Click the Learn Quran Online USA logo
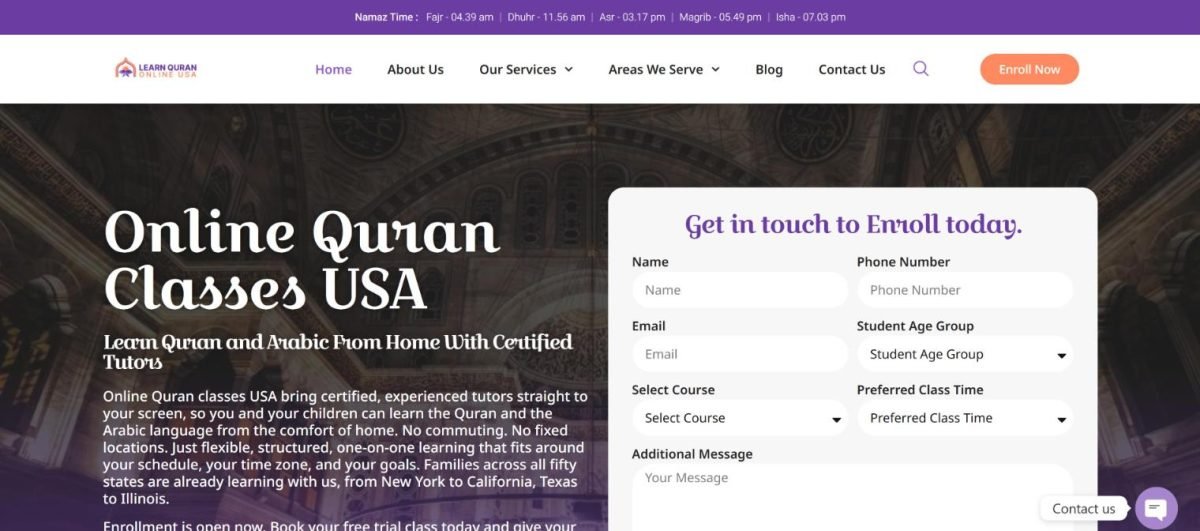 pyautogui.click(x=156, y=69)
